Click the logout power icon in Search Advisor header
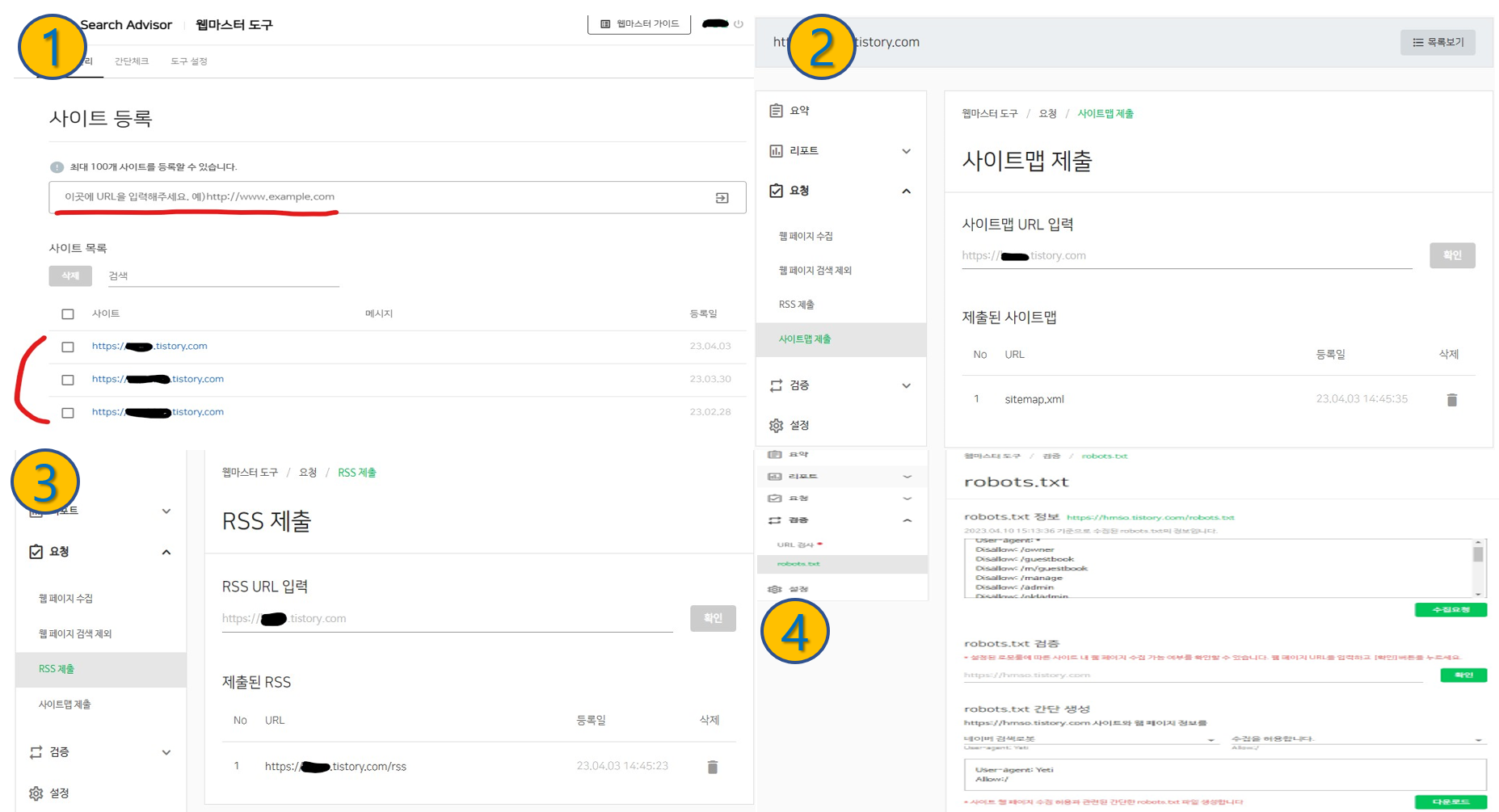Image resolution: width=1499 pixels, height=812 pixels. [x=739, y=24]
